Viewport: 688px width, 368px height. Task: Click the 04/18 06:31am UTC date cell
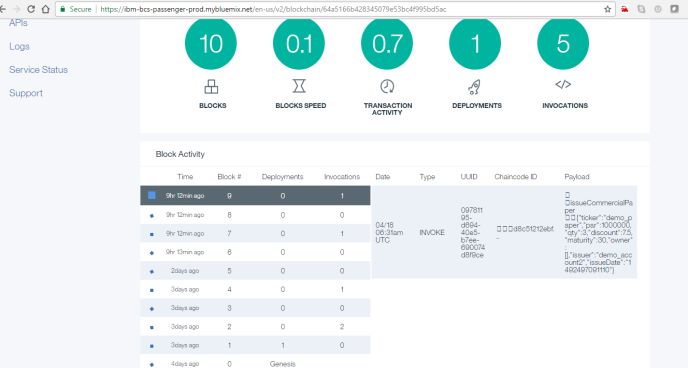[389, 232]
